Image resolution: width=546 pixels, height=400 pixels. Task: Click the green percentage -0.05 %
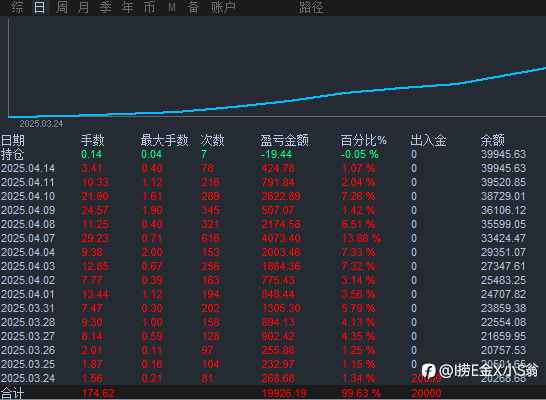click(360, 154)
